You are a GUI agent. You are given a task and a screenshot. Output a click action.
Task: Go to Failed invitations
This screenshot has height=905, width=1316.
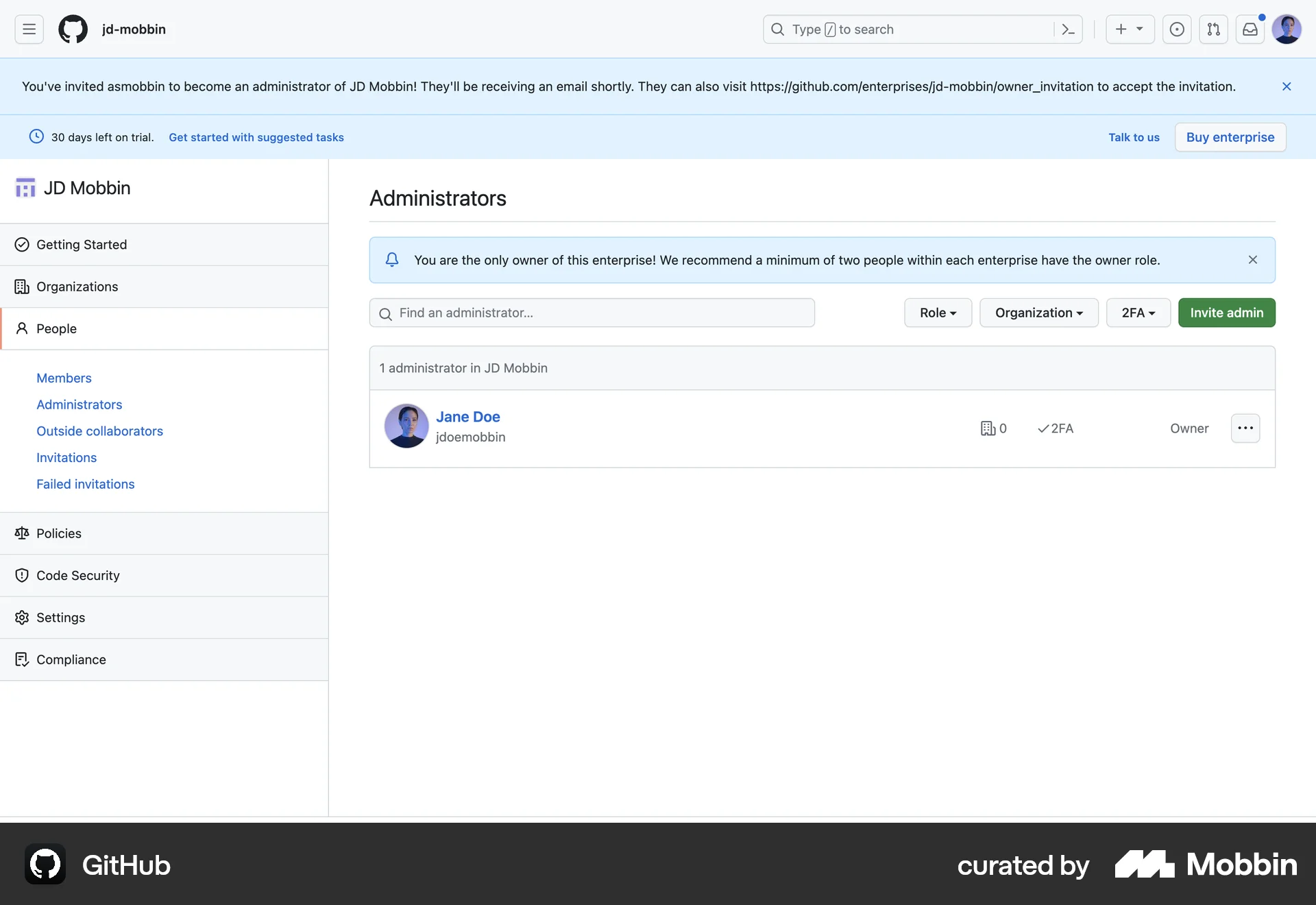[x=85, y=484]
